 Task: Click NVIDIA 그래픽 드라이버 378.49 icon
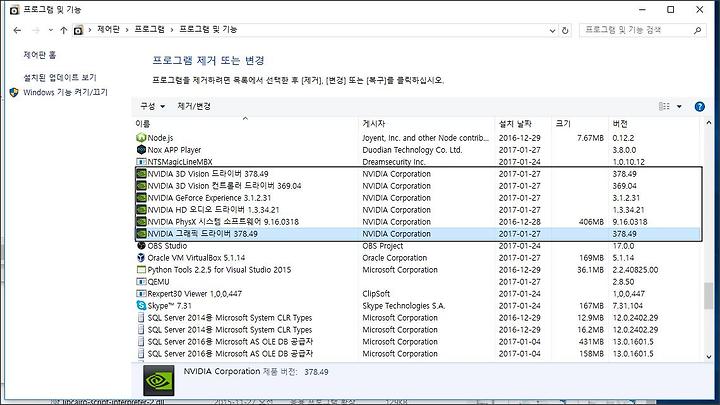pyautogui.click(x=141, y=233)
